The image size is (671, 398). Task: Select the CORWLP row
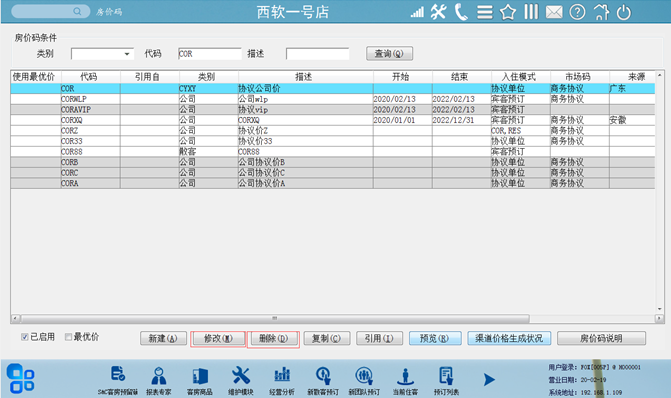(333, 99)
